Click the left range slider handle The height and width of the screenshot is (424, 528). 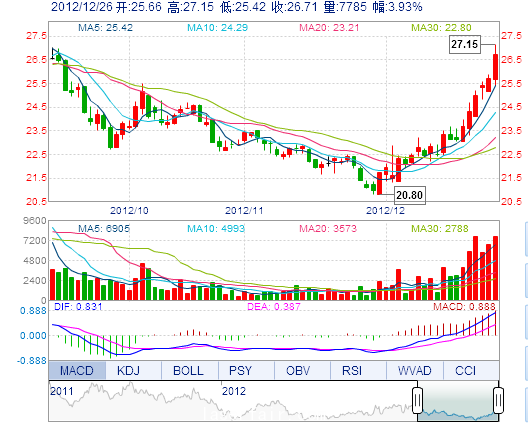pos(418,400)
